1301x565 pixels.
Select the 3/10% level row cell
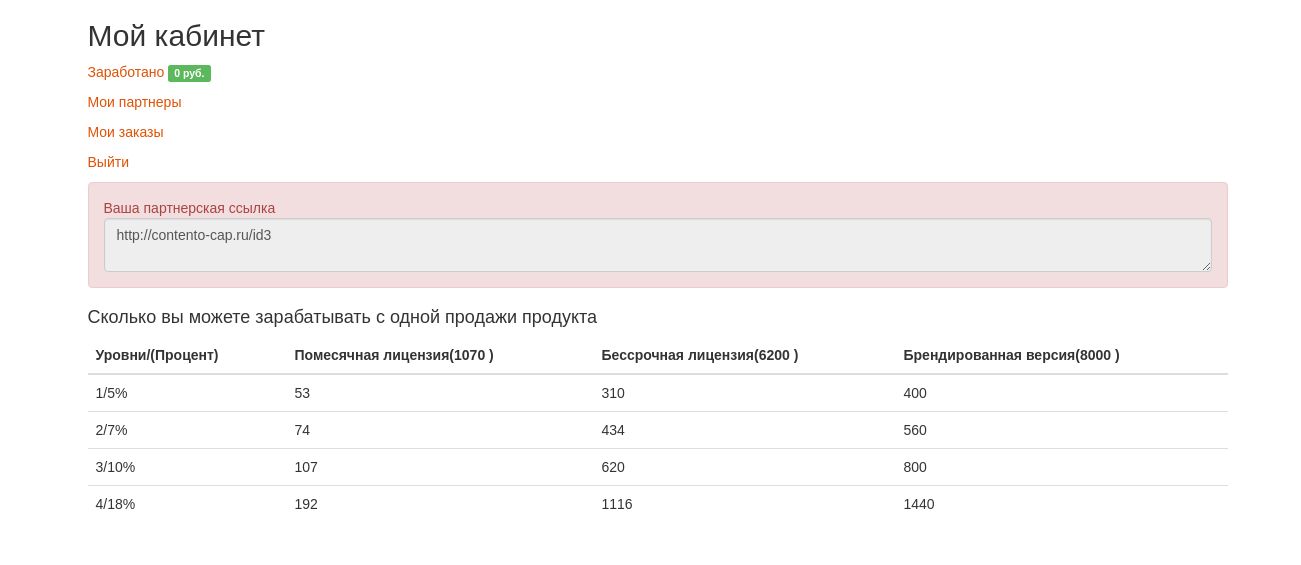(x=115, y=467)
